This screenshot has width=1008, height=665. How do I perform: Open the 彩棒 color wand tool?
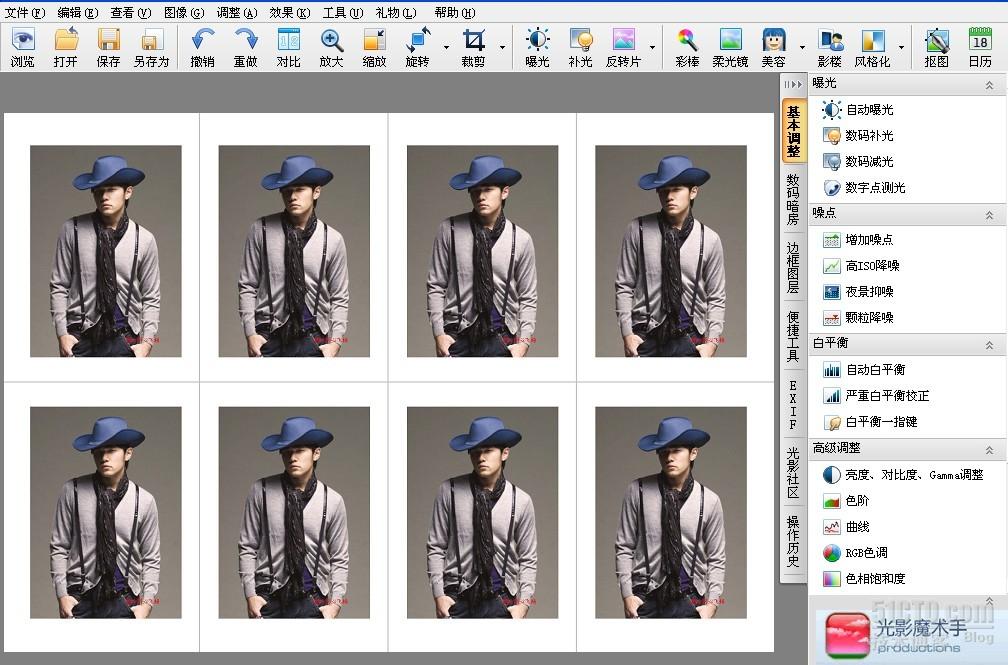[x=687, y=48]
